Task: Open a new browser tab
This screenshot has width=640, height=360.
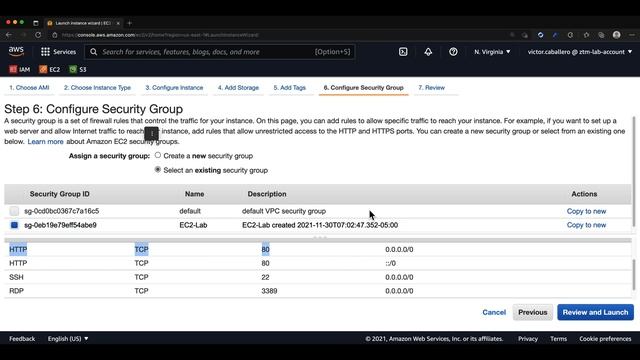Action: [129, 23]
